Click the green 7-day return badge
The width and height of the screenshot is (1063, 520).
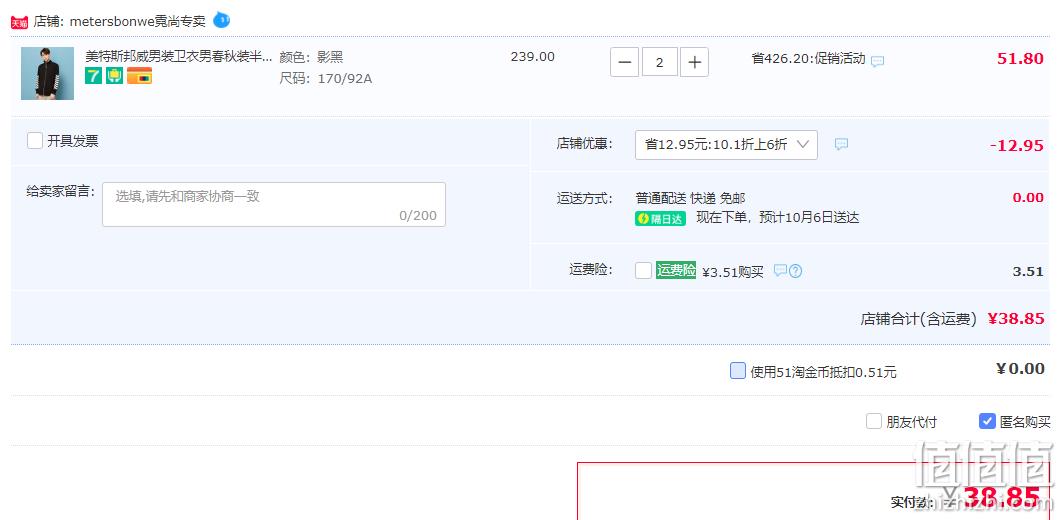(94, 75)
